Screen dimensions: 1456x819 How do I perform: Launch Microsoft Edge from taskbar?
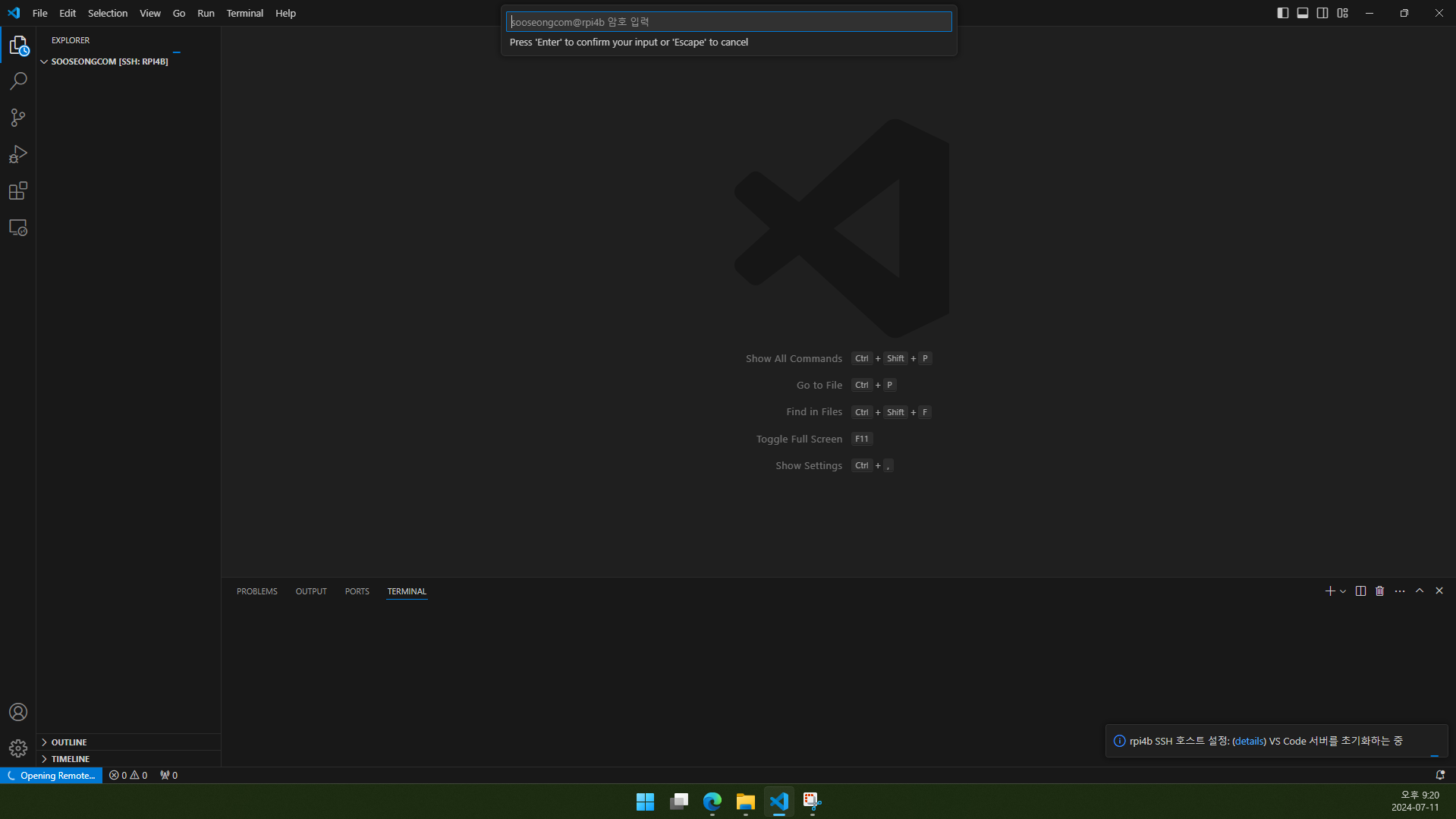pos(712,802)
